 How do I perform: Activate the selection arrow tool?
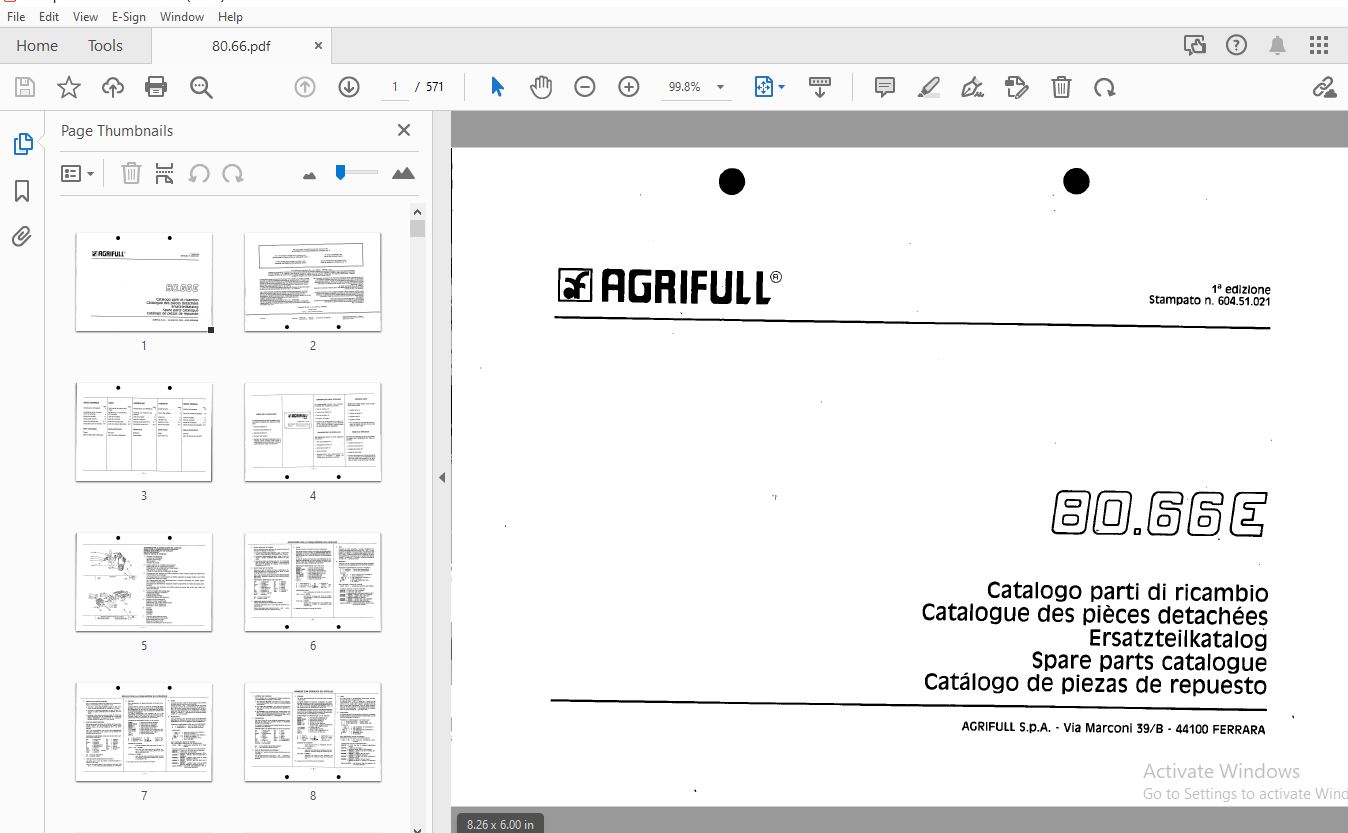coord(497,87)
